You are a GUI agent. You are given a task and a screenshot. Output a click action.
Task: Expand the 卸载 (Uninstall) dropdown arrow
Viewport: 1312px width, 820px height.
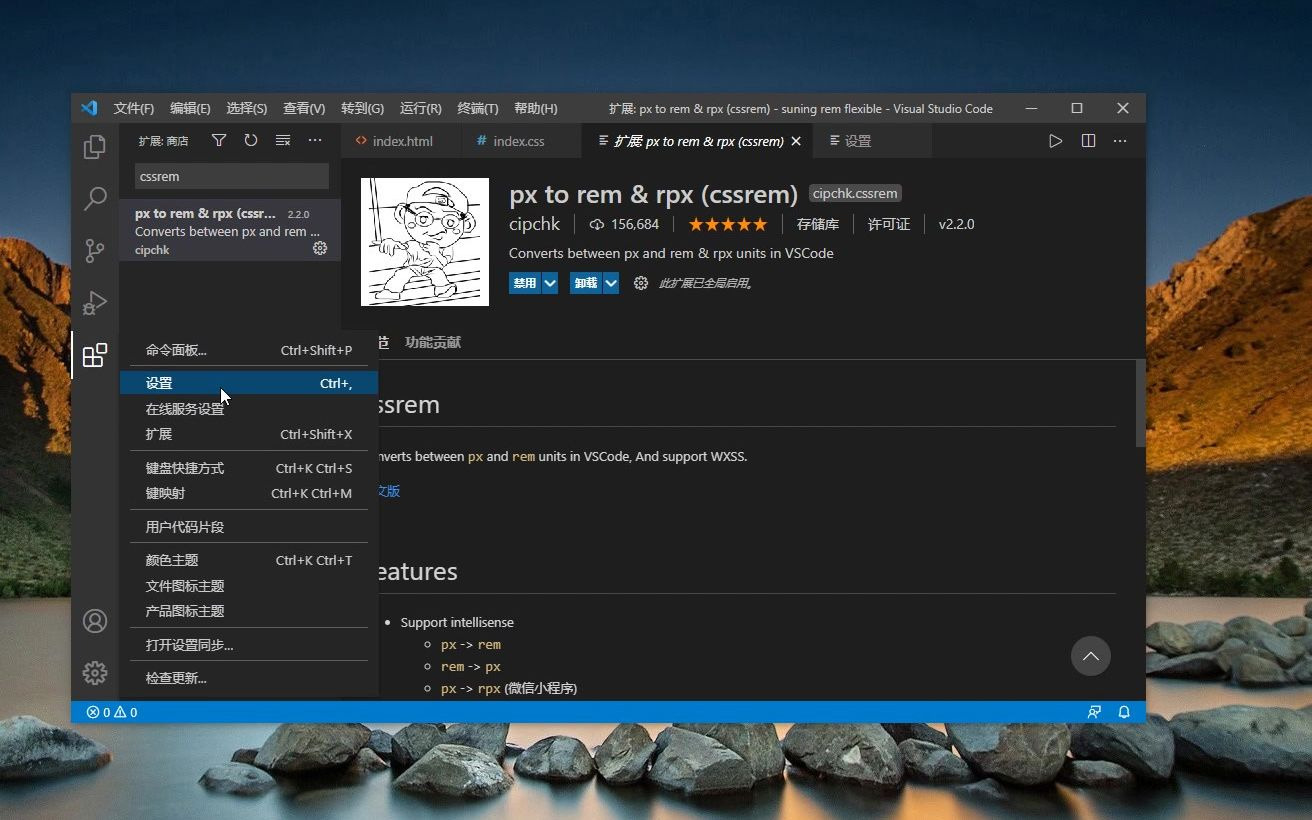[x=611, y=283]
